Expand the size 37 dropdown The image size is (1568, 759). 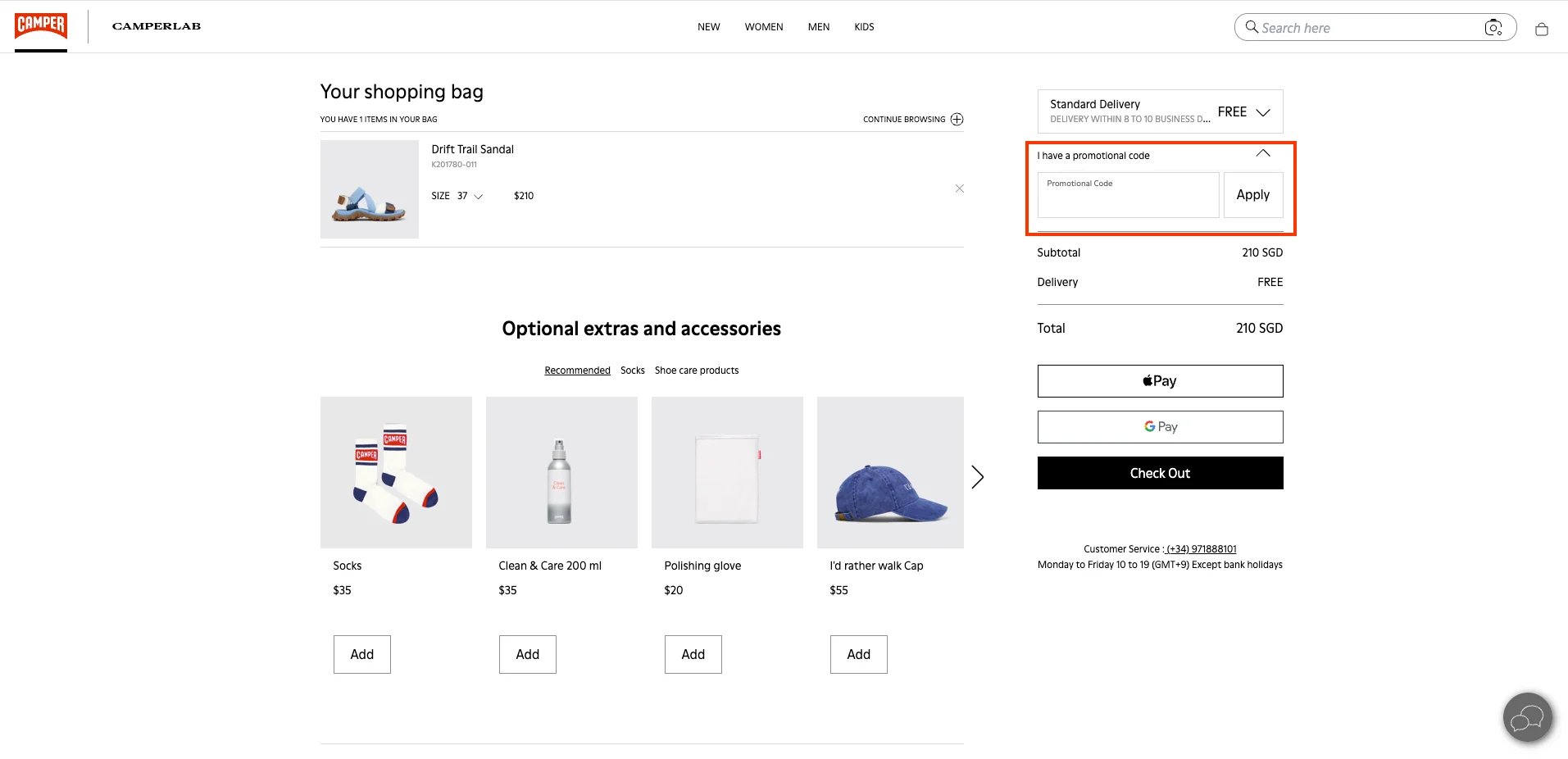[x=470, y=196]
